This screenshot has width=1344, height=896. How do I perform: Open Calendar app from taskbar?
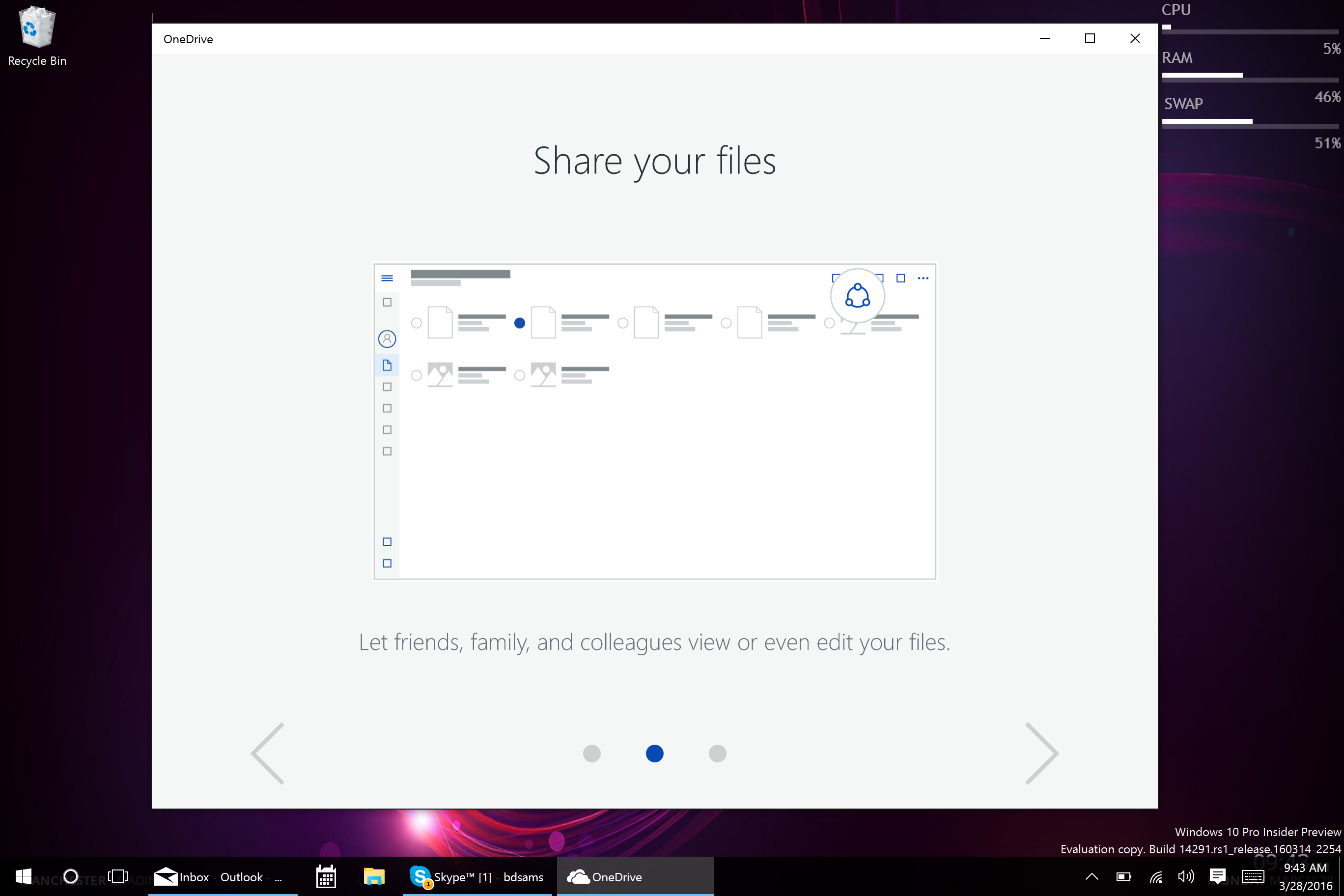point(326,876)
